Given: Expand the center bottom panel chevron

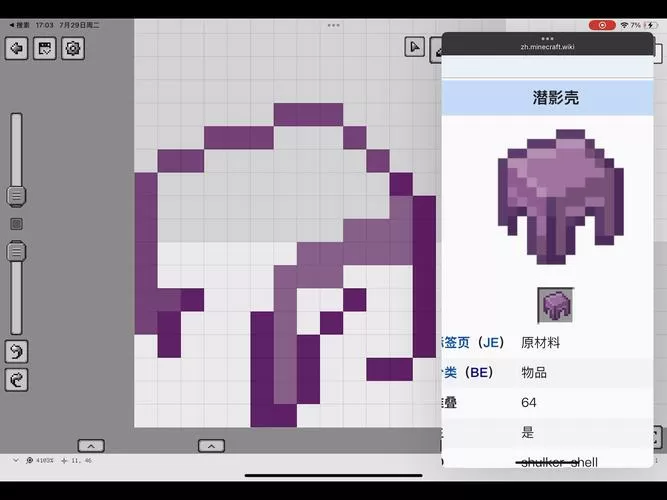Looking at the screenshot, I should click(x=211, y=446).
